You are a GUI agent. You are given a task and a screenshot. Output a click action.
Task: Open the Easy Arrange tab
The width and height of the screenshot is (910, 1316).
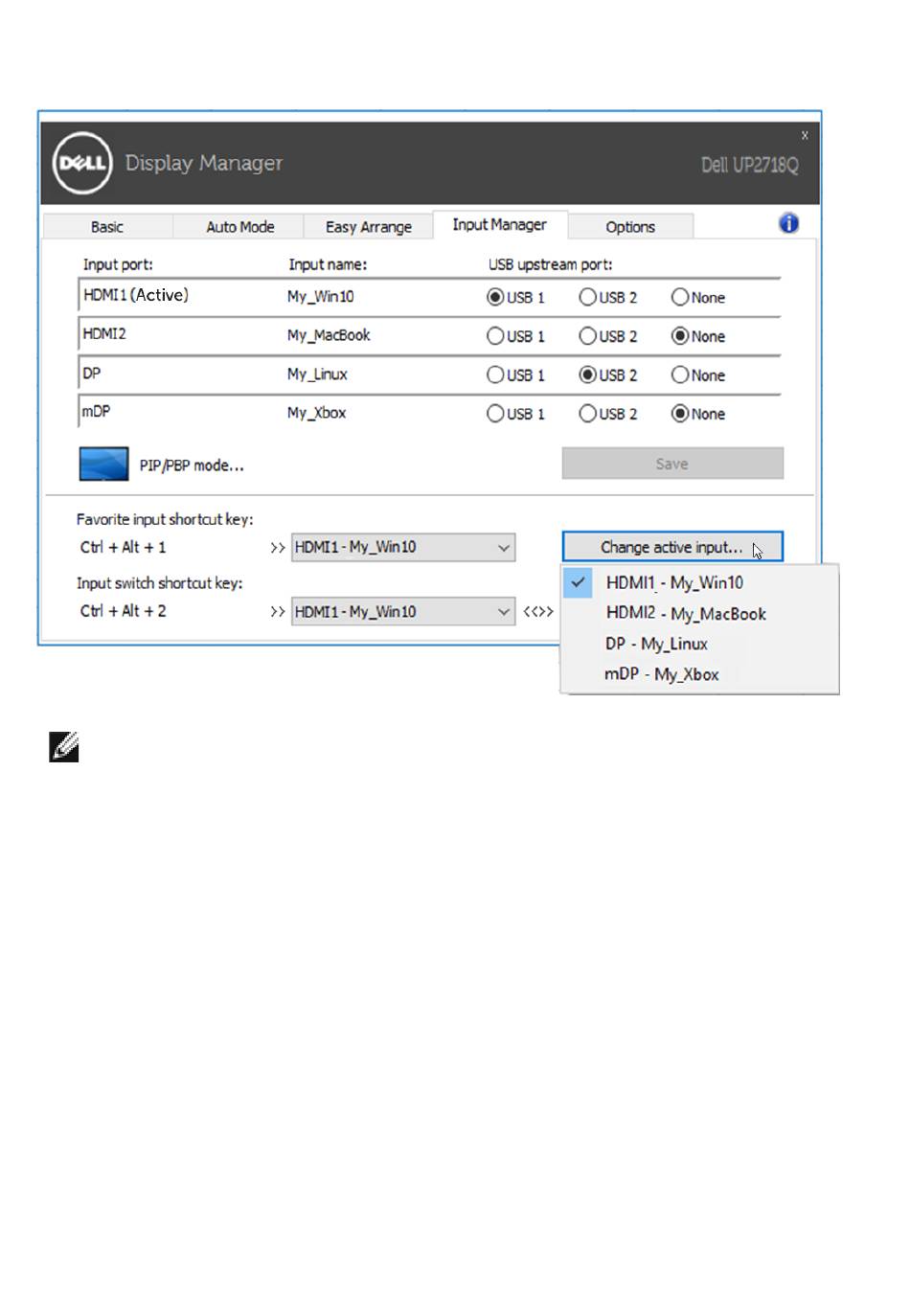pos(369,227)
